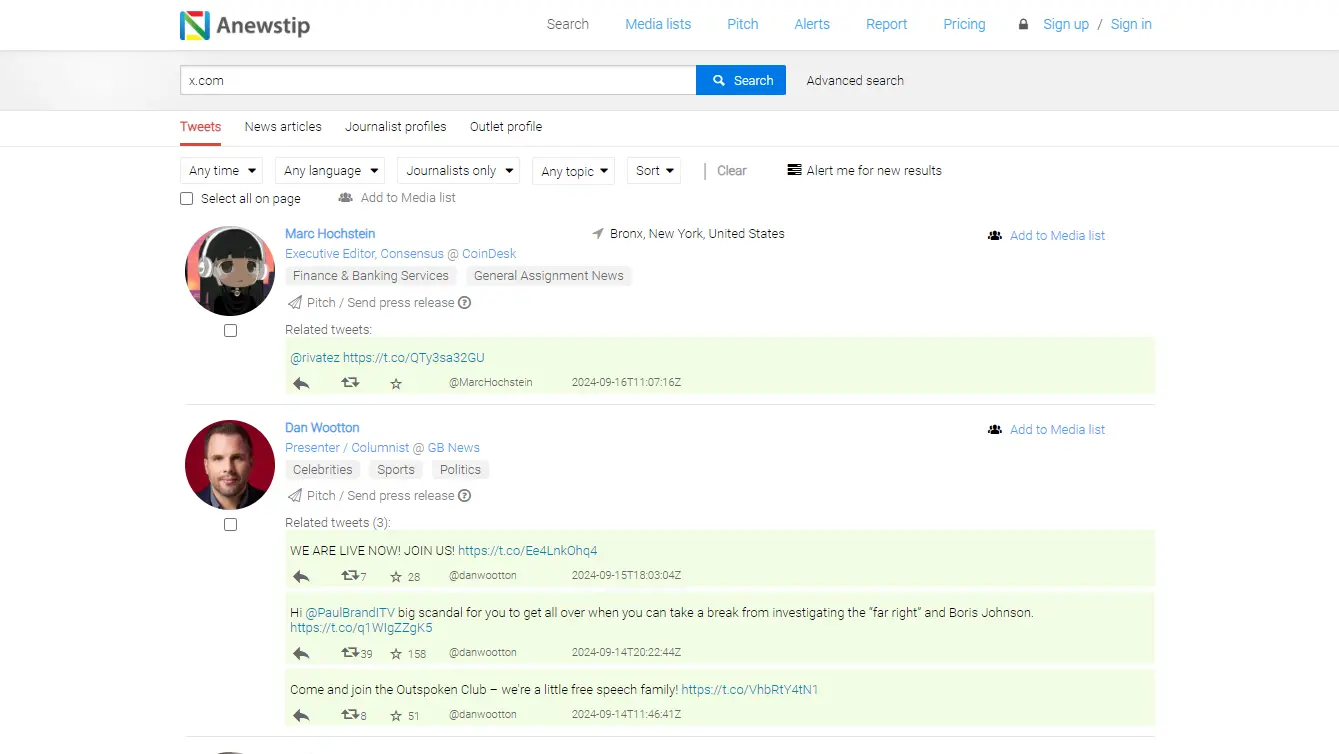Click paper plane icon in Dan Wootton's Pitch row
The image size is (1339, 754).
[295, 495]
